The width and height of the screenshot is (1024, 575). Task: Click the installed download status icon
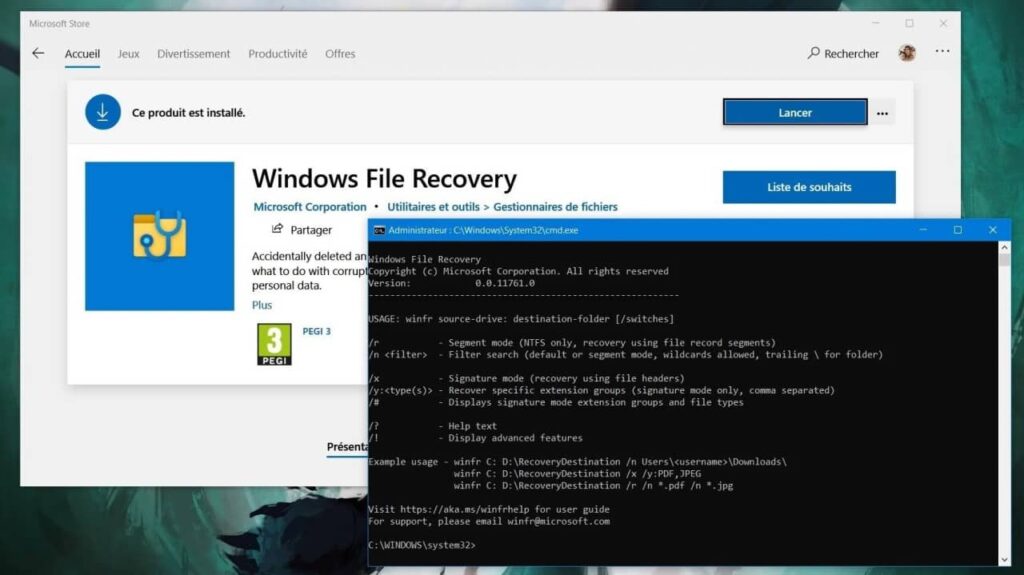pos(103,112)
